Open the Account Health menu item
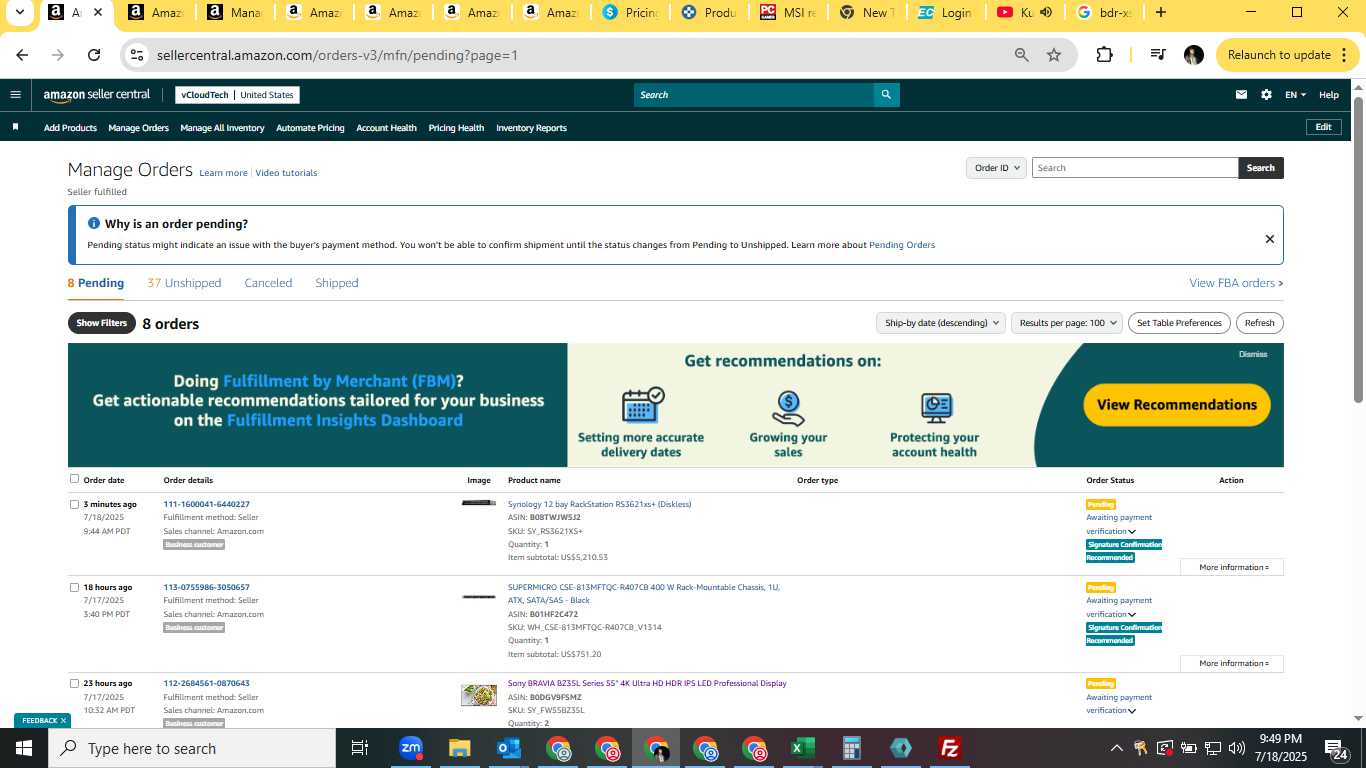 point(386,128)
